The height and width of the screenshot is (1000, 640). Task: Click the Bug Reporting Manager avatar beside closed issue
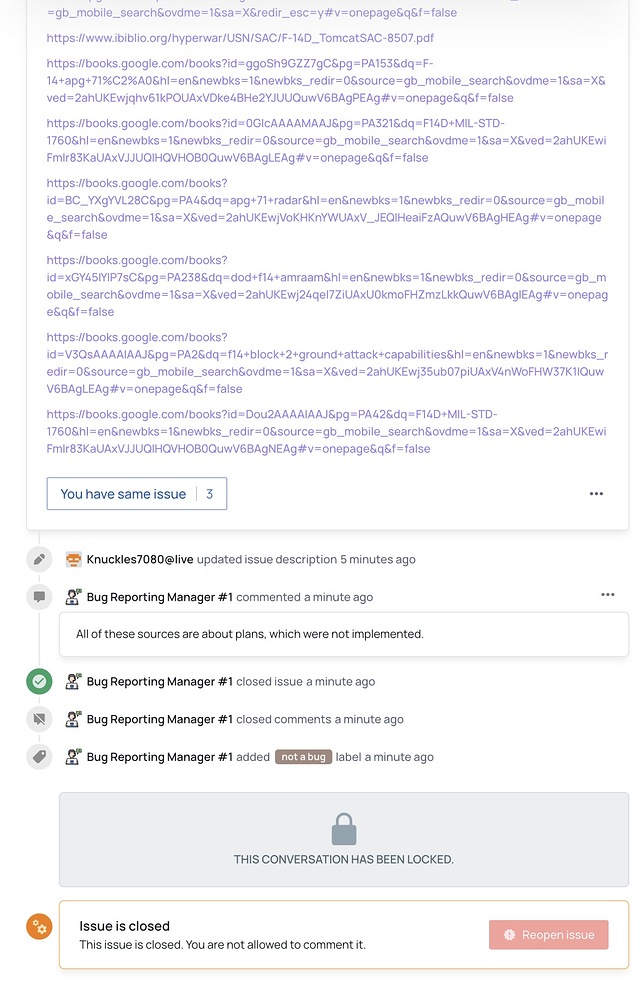click(73, 681)
